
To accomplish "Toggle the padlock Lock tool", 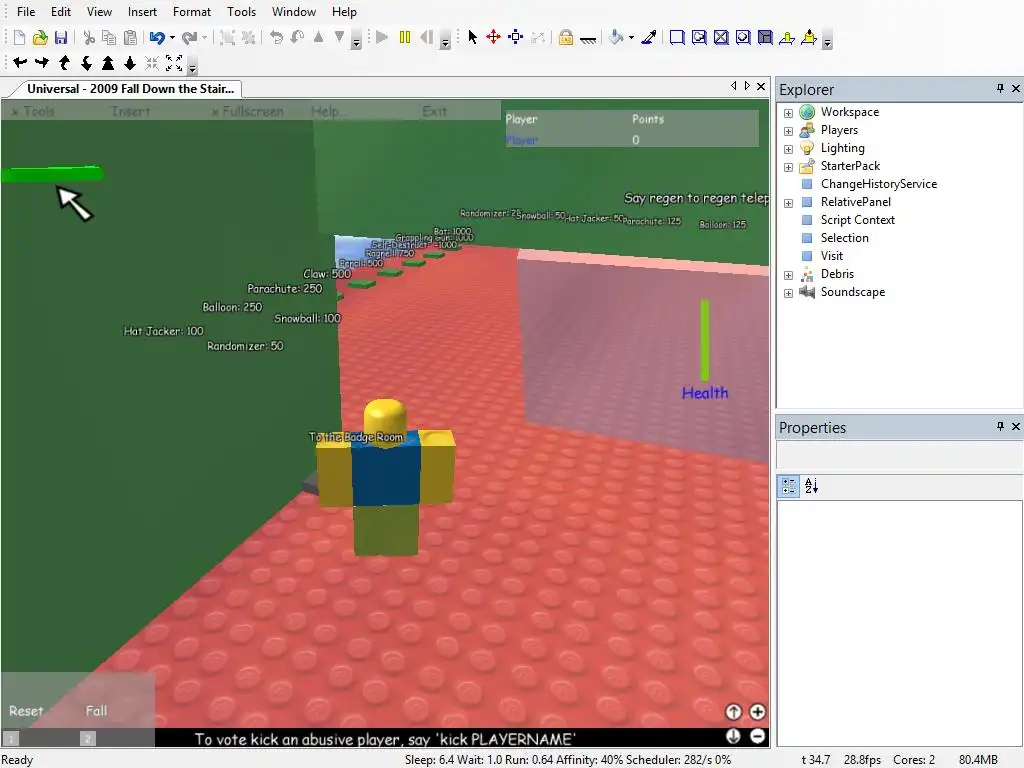I will click(566, 37).
